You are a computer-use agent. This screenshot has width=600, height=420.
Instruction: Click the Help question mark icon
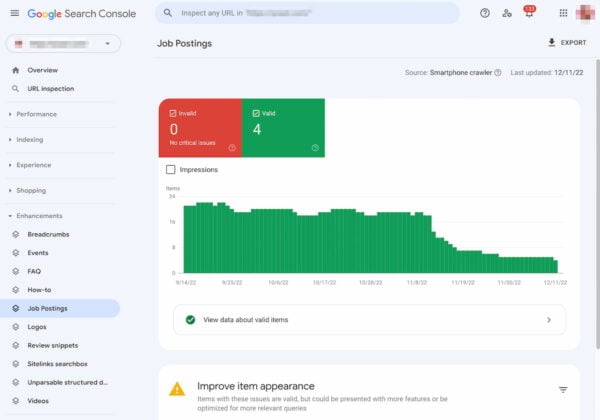tap(485, 13)
